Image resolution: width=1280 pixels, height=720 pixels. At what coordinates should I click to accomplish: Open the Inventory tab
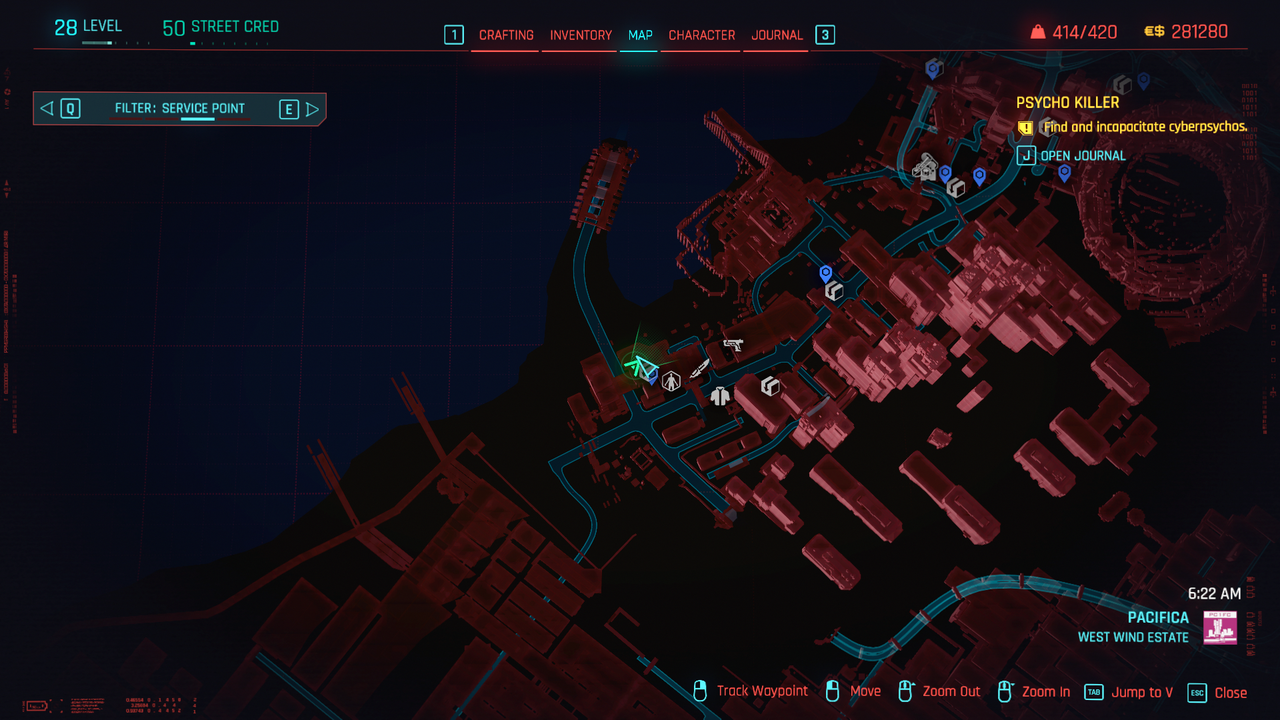click(x=580, y=35)
